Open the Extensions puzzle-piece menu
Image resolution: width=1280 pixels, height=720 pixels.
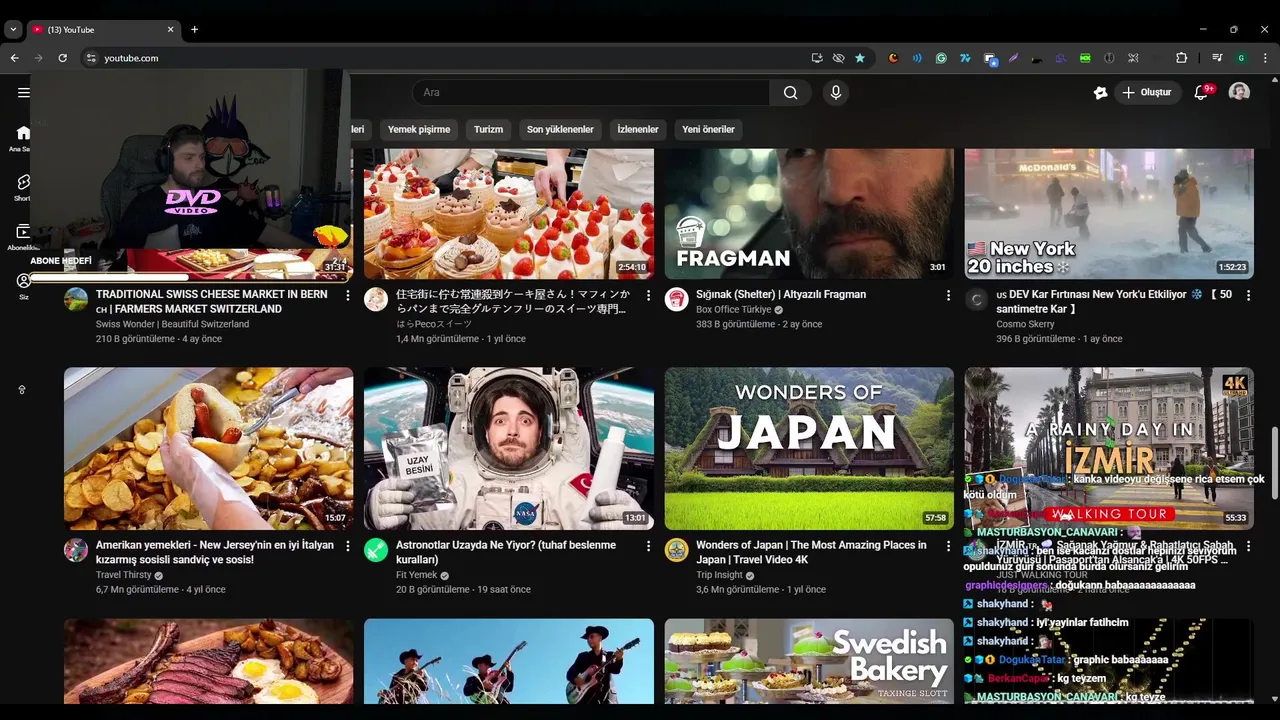point(1181,58)
